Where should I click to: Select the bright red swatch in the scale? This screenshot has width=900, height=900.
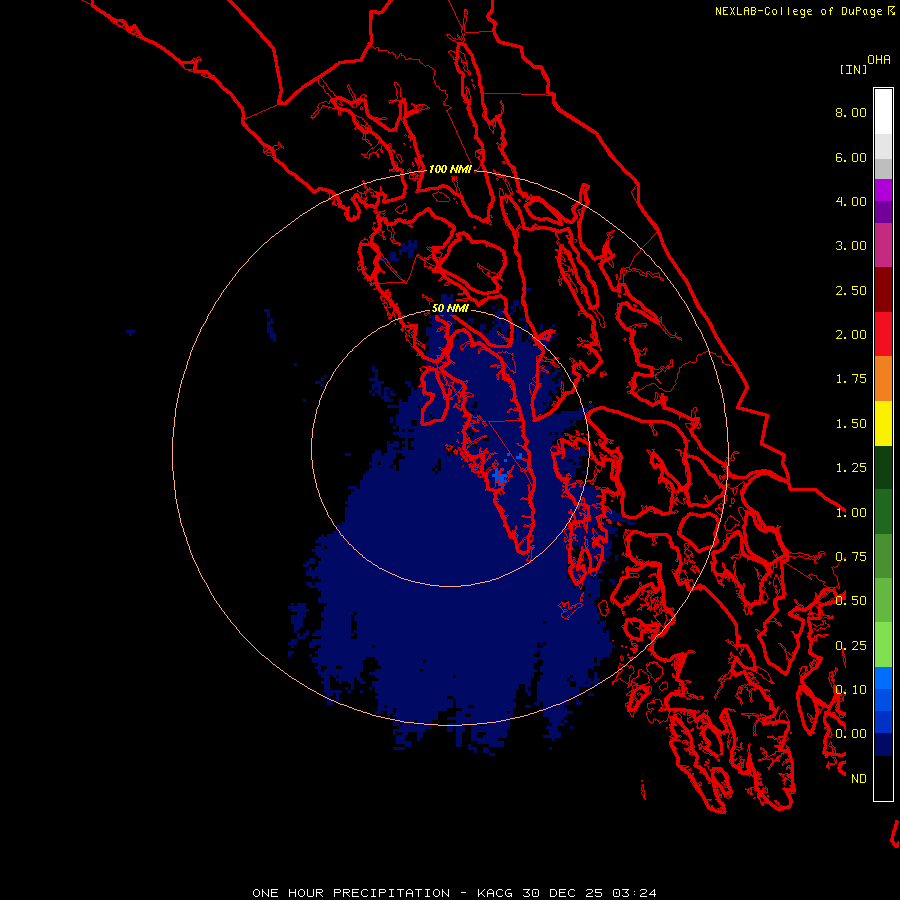click(883, 335)
